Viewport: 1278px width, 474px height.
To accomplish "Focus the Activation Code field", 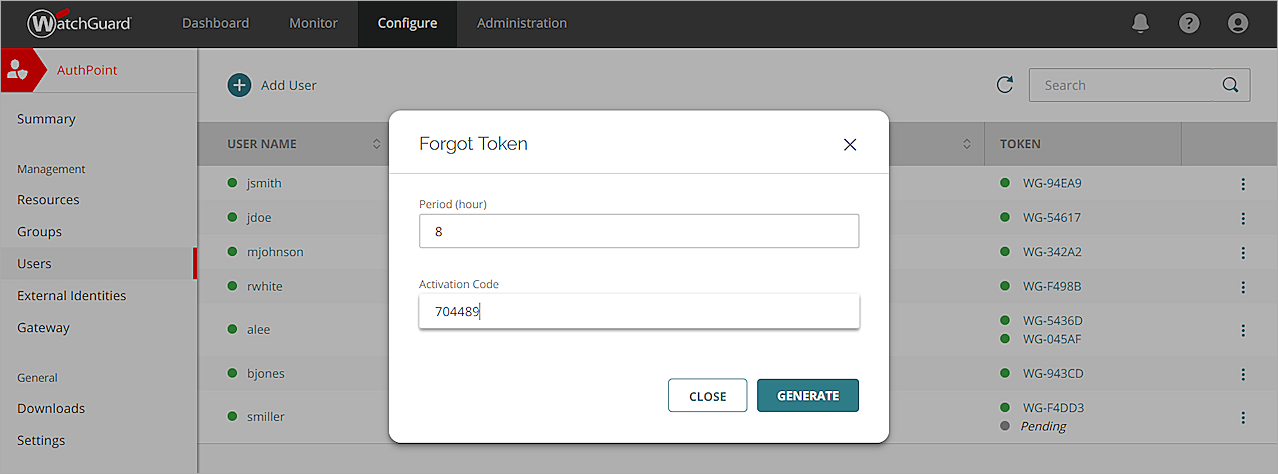I will (x=638, y=311).
